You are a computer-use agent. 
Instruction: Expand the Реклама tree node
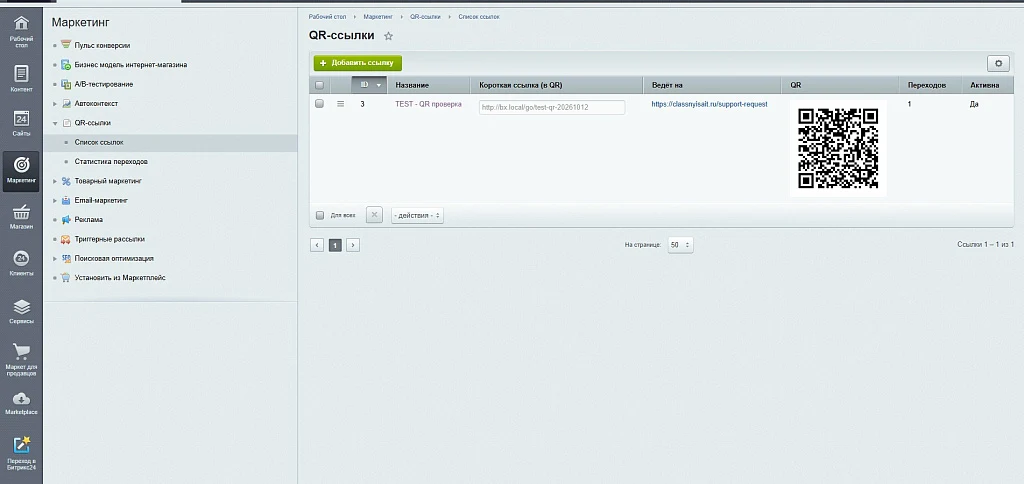[56, 219]
